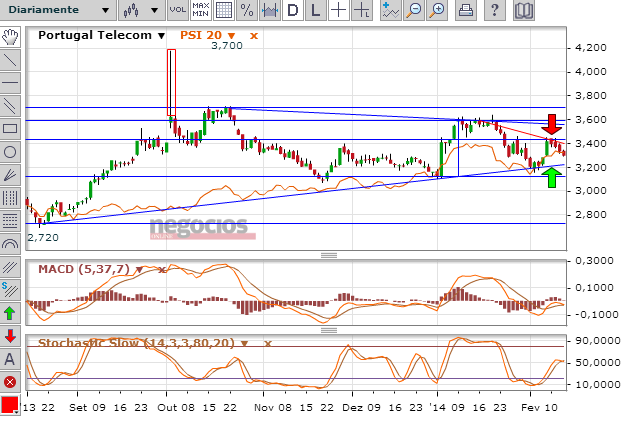Image resolution: width=630 pixels, height=421 pixels.
Task: Select the horizontal line tool
Action: point(10,83)
